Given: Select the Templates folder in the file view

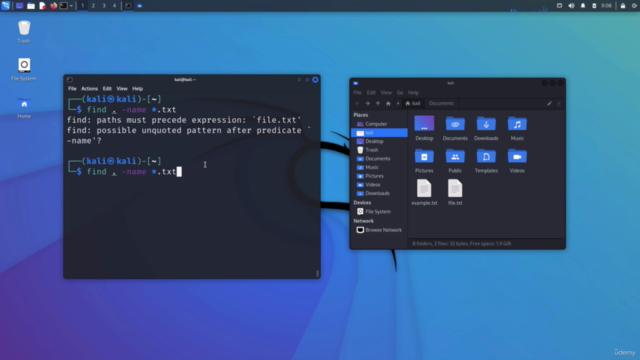Looking at the screenshot, I should coord(486,160).
